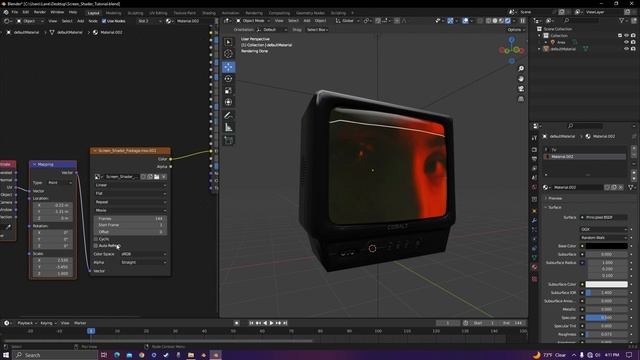Open the Output properties tab icon
Viewport: 640px width, 360px height.
click(x=534, y=159)
